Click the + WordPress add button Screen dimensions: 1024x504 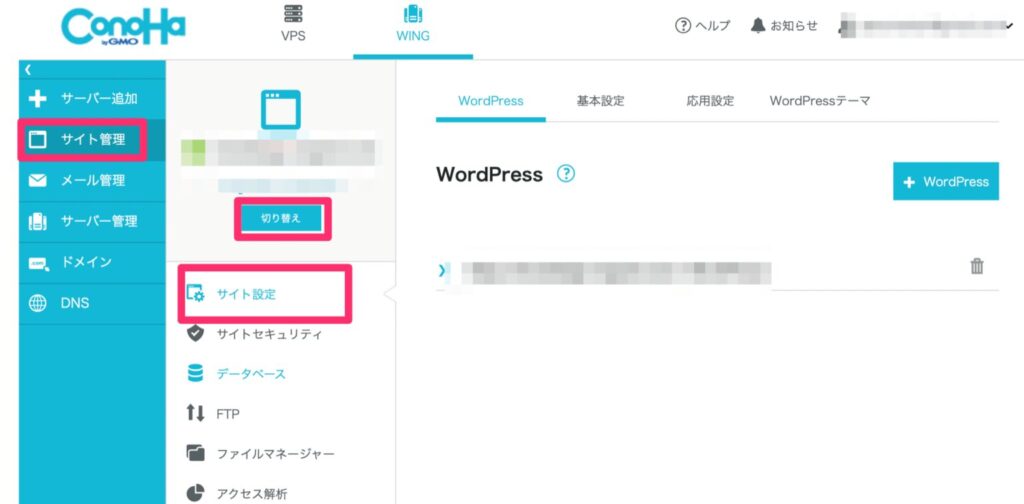coord(946,181)
